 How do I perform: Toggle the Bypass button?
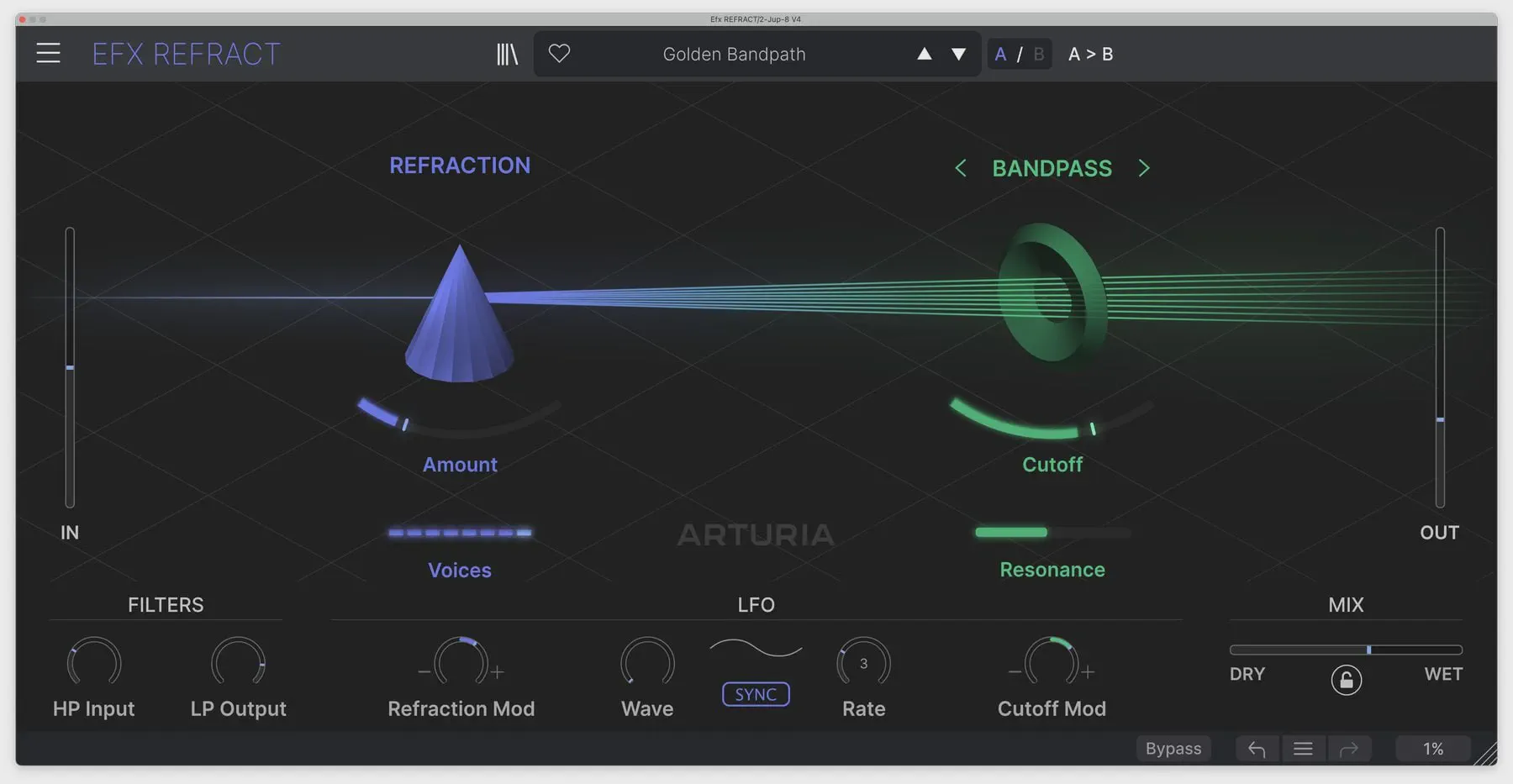coord(1173,749)
